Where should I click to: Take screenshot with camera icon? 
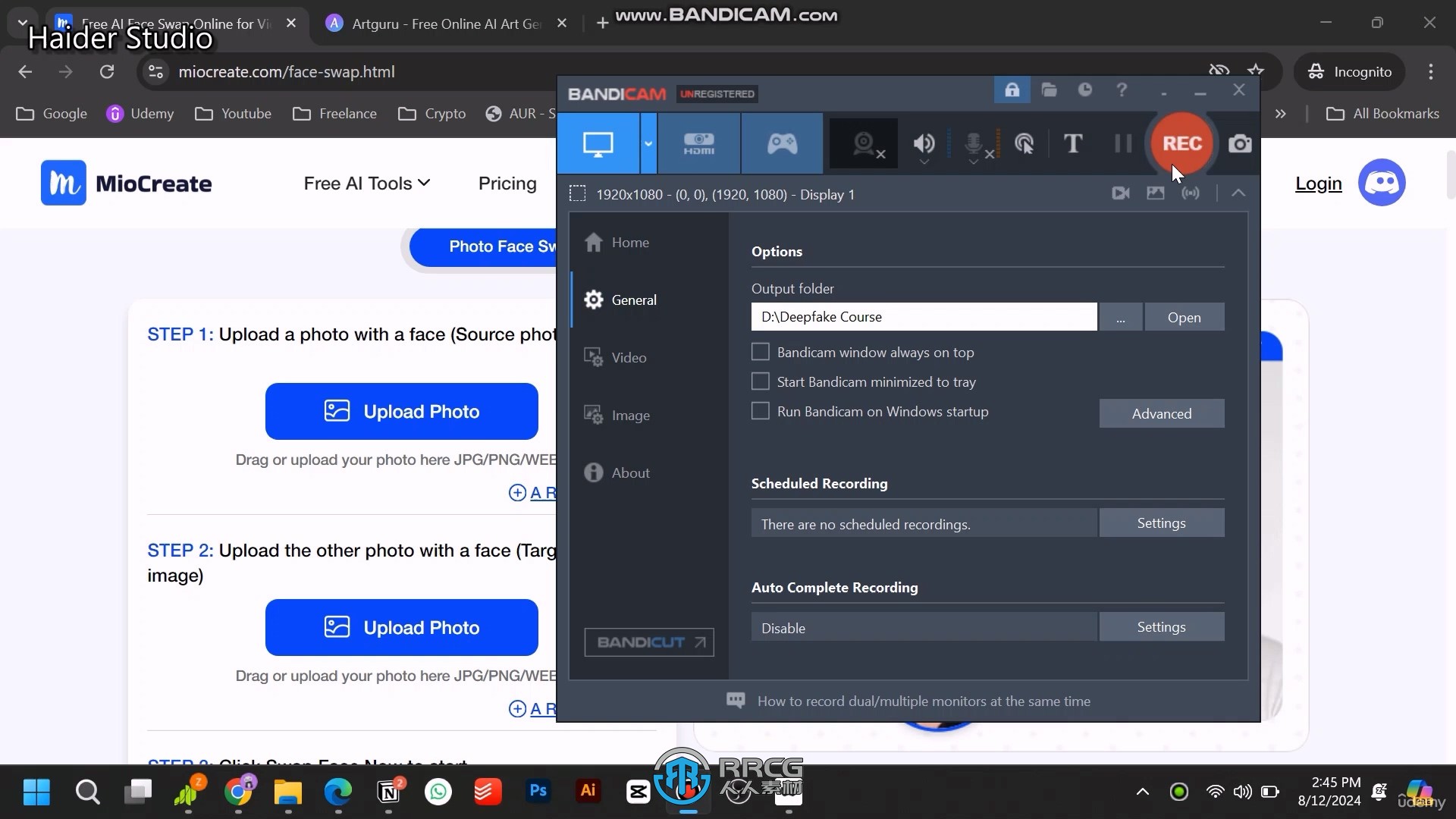(x=1240, y=143)
